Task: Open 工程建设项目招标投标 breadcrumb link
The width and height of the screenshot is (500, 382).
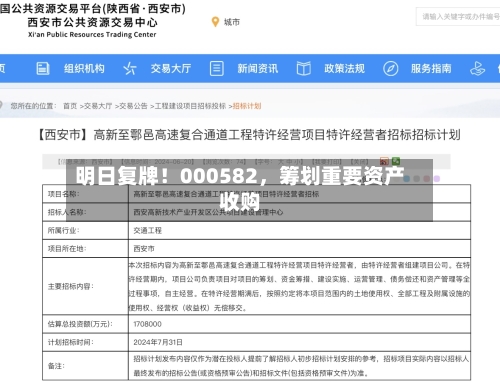Action: click(190, 106)
